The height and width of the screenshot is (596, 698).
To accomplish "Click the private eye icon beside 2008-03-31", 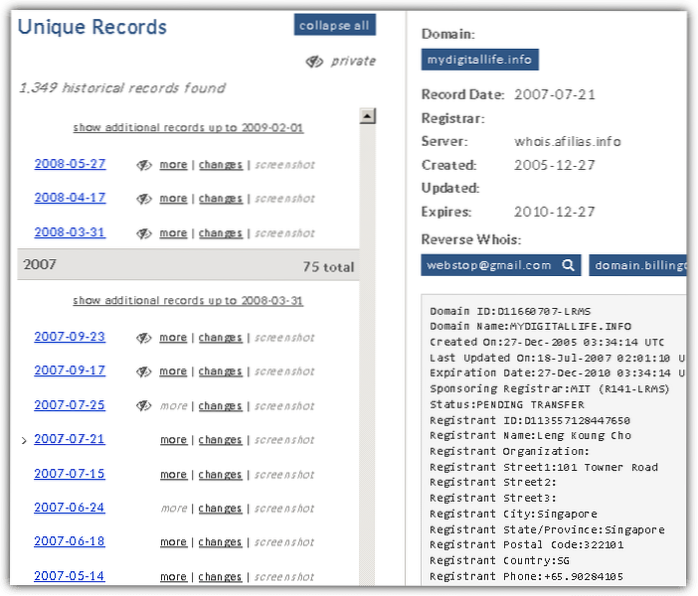I will 144,233.
